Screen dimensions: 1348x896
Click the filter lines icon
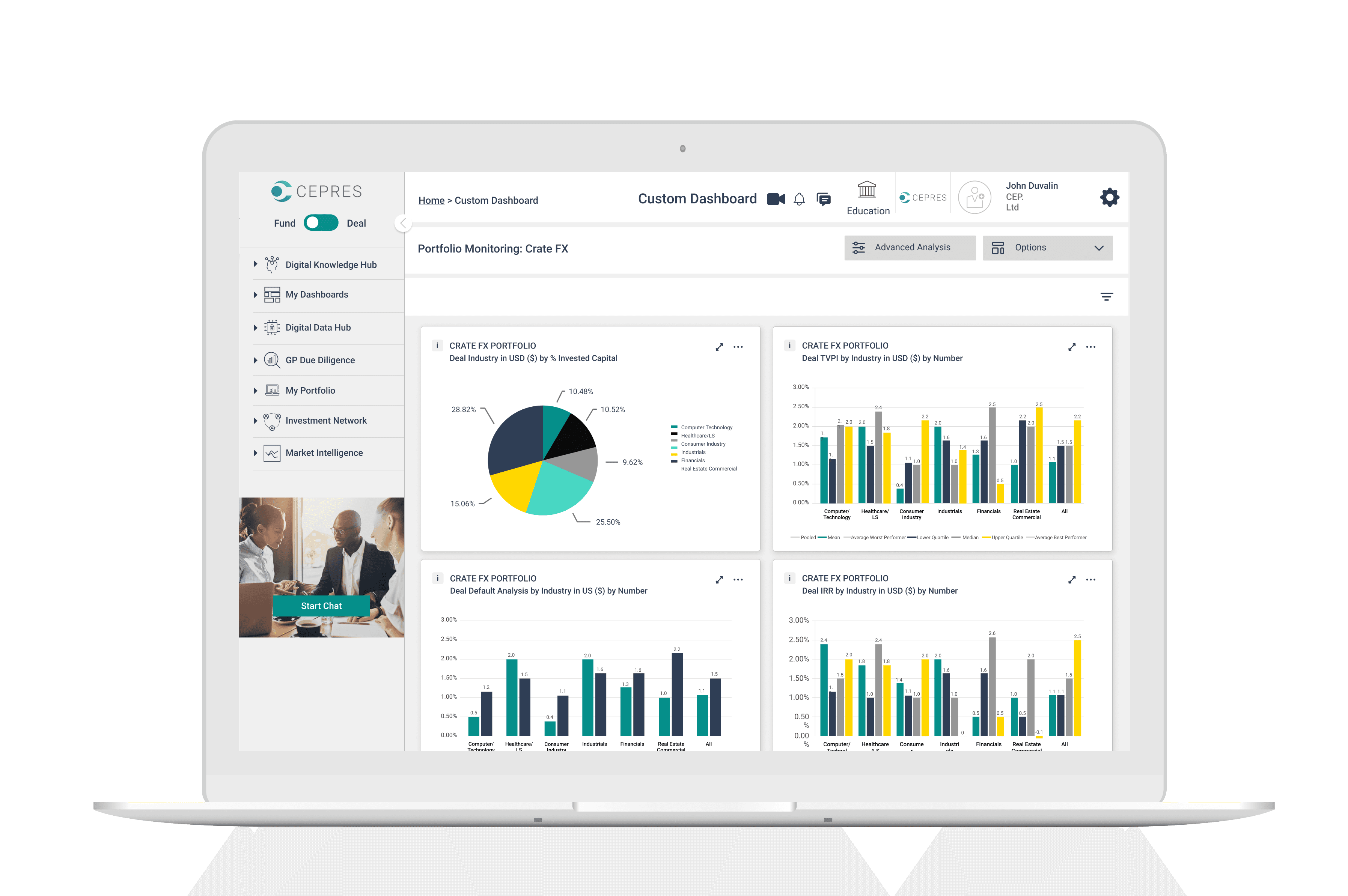[1106, 296]
